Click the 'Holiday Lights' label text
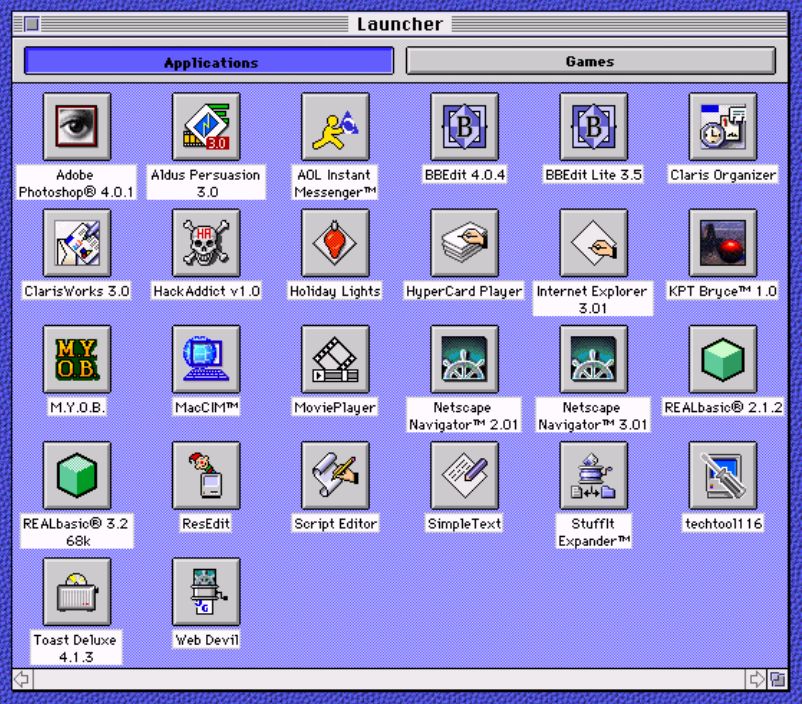The height and width of the screenshot is (704, 802). (x=335, y=291)
